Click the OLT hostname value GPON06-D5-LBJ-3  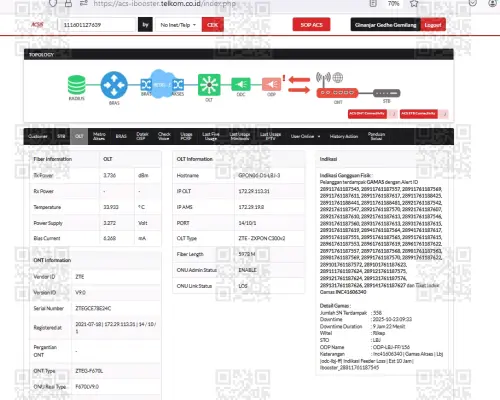click(259, 175)
